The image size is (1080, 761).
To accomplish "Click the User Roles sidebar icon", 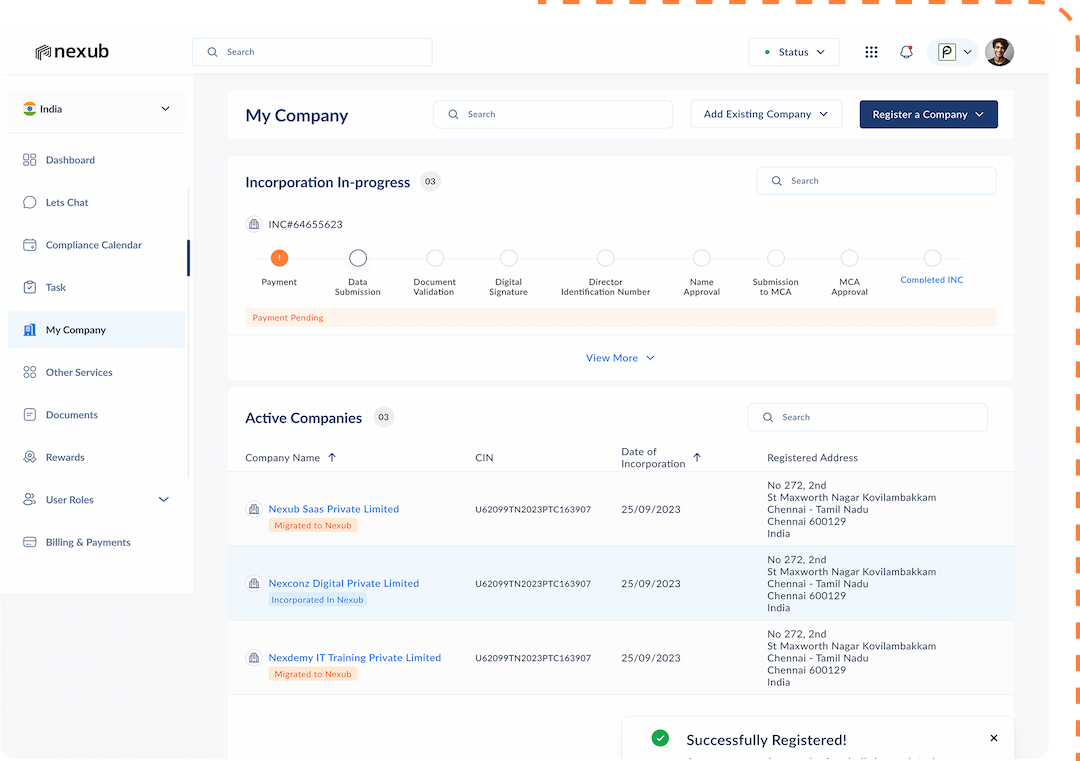I will [x=30, y=500].
